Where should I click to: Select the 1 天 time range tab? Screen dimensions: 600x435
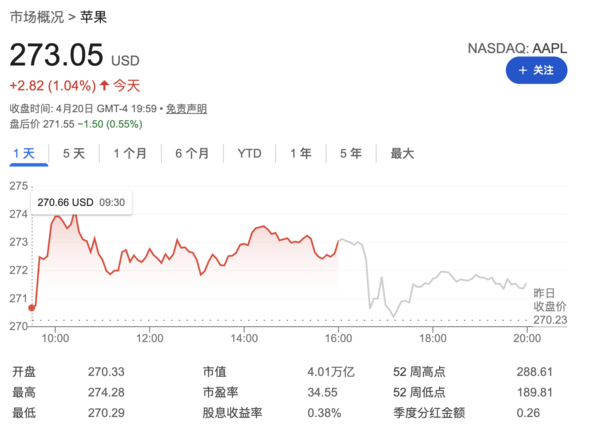click(23, 154)
